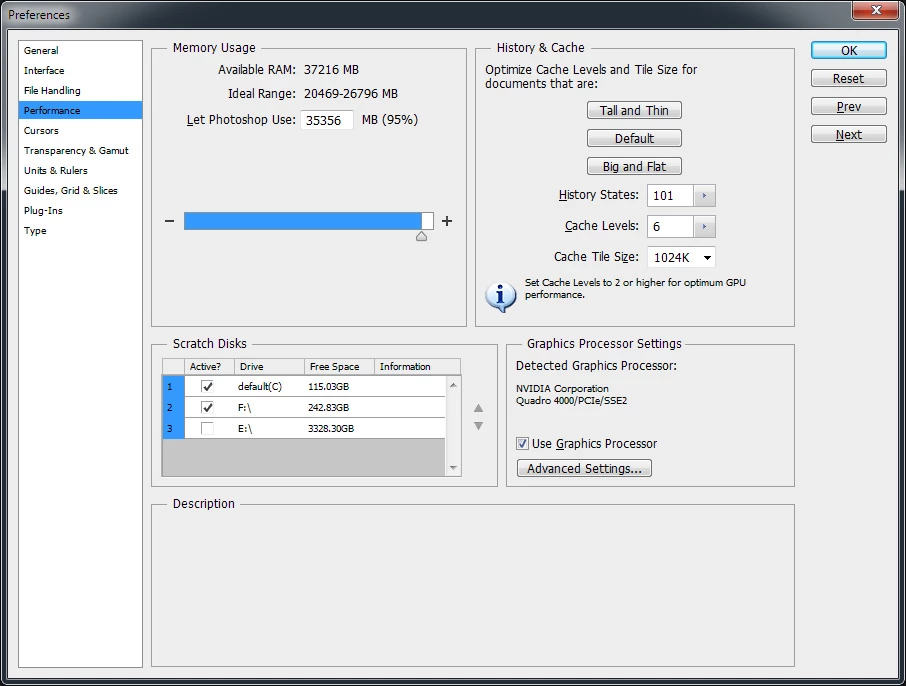Click the 3328.30GB free space cell

(331, 428)
